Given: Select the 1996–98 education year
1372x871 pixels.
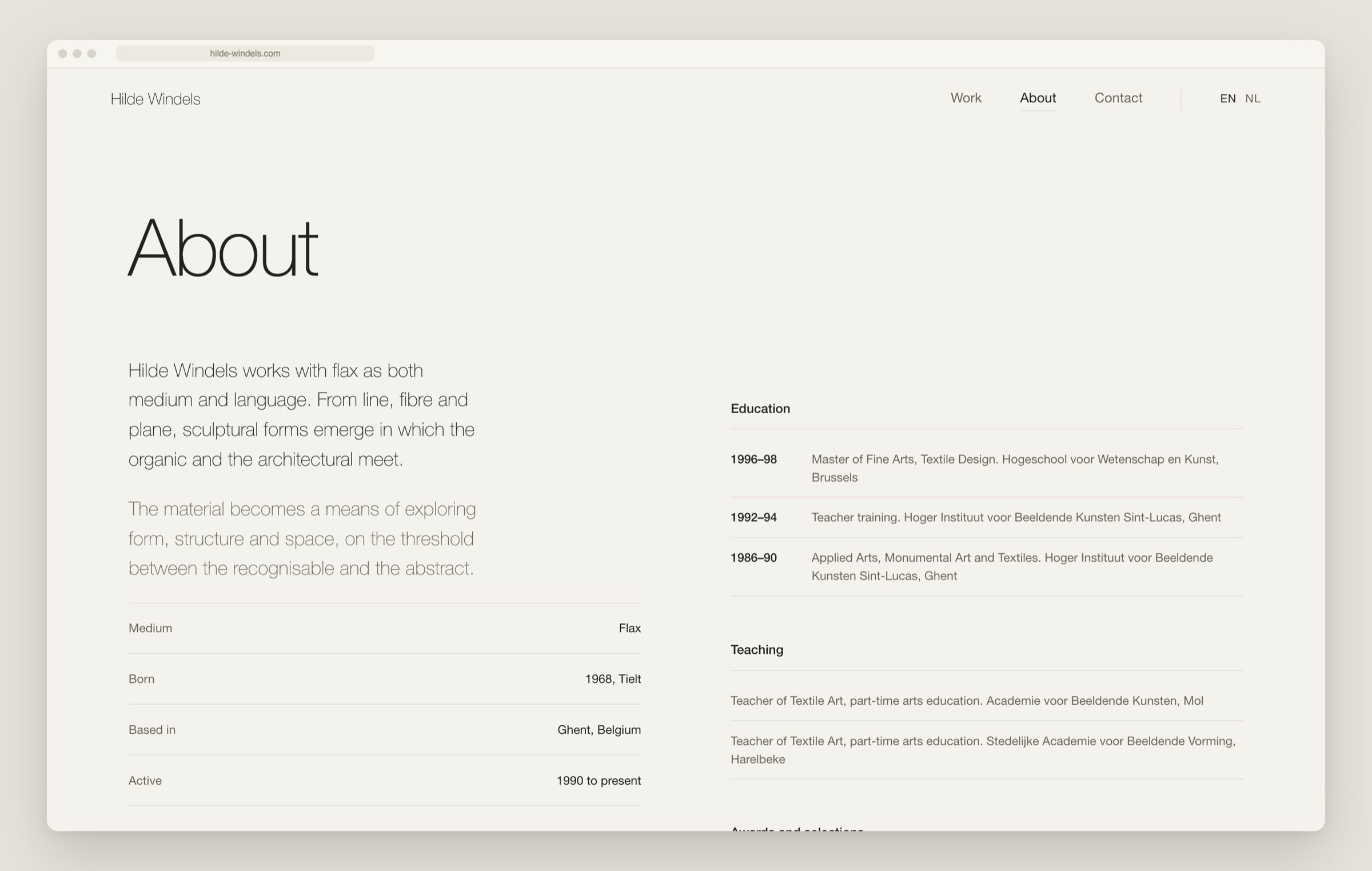Looking at the screenshot, I should (x=753, y=459).
